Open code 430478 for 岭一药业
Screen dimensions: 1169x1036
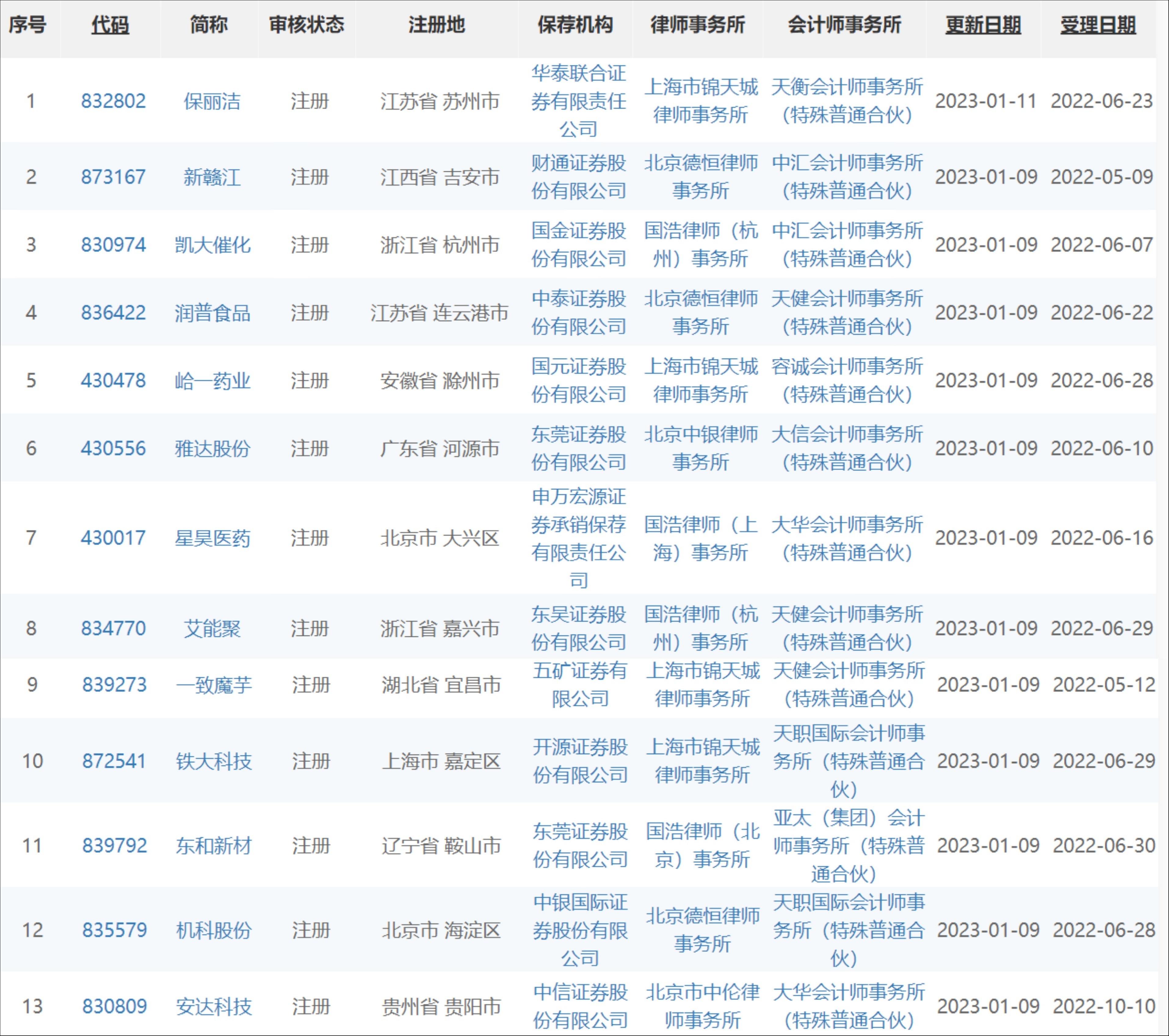point(112,380)
